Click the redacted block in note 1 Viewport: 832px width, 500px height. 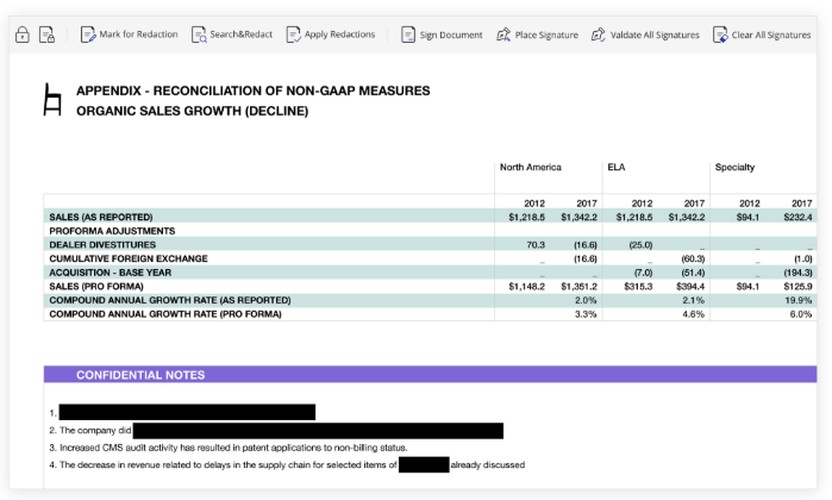click(x=187, y=412)
